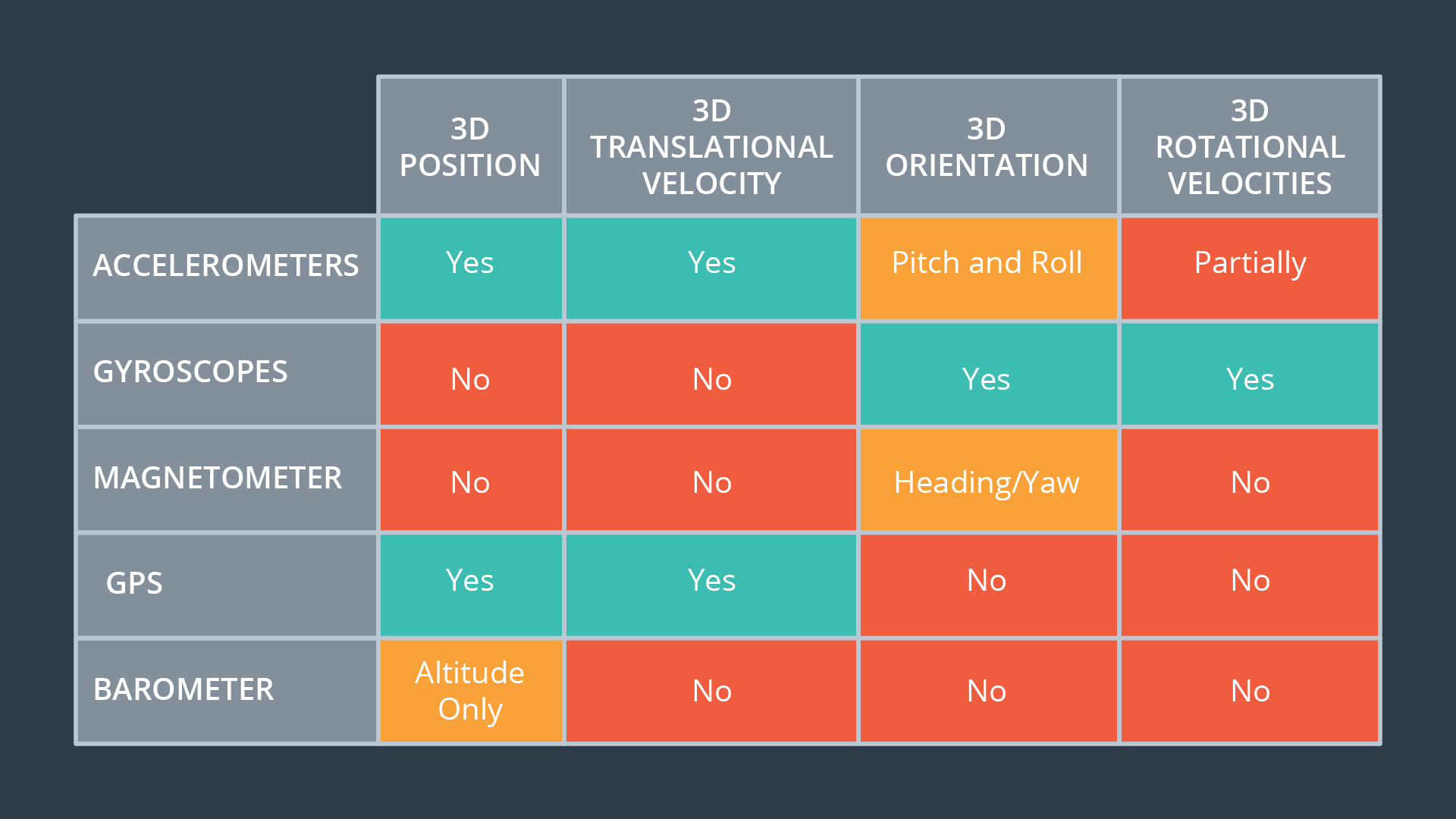Image resolution: width=1456 pixels, height=819 pixels.
Task: Click the 3D ORIENTATION column header
Action: click(988, 146)
